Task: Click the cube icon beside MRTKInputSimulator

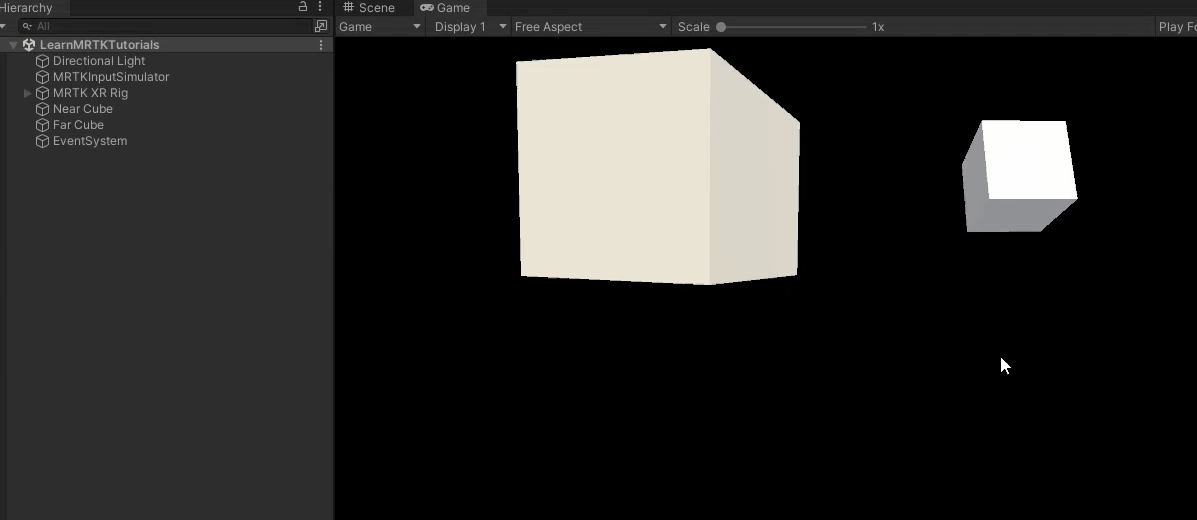Action: (42, 77)
